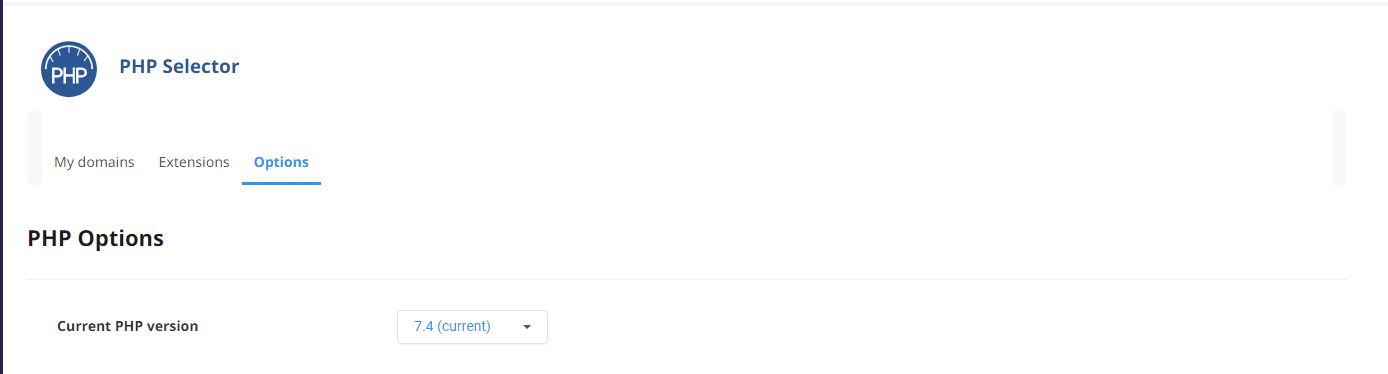Click the dark navy sidebar strip at far left
The height and width of the screenshot is (374, 1388).
coord(2,187)
